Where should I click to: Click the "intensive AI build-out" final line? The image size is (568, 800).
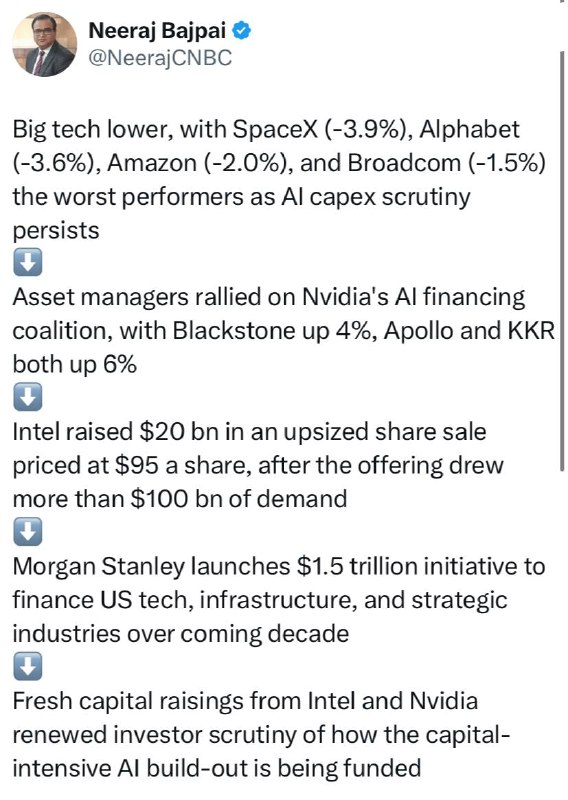pyautogui.click(x=216, y=768)
